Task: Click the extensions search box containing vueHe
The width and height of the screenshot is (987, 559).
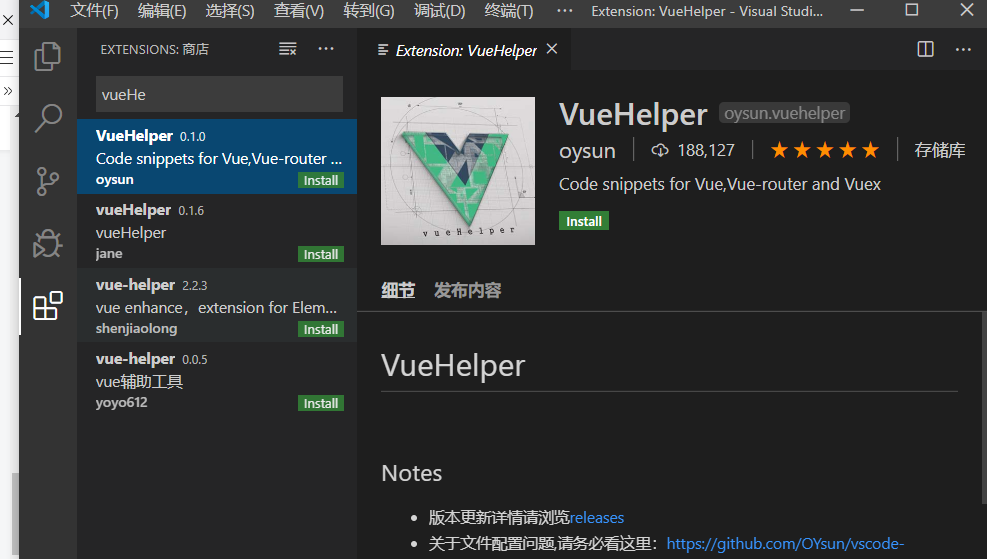Action: [x=219, y=94]
